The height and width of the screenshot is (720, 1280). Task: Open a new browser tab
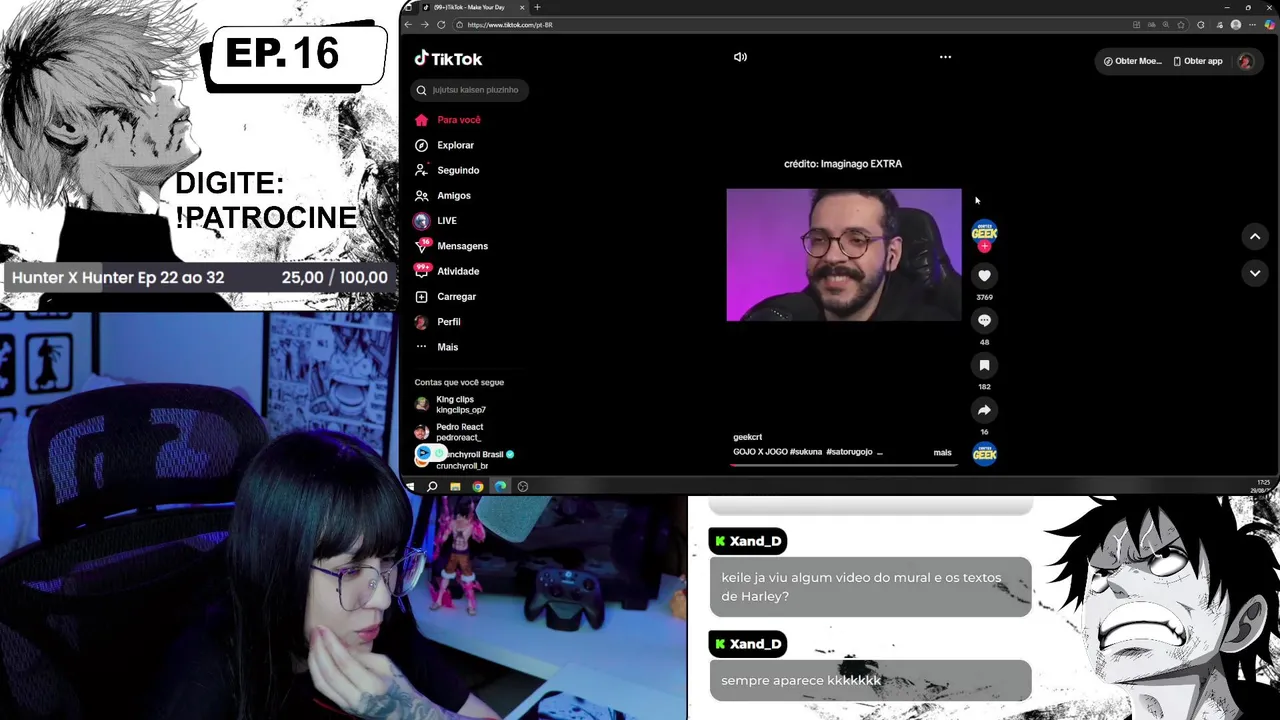(x=537, y=7)
